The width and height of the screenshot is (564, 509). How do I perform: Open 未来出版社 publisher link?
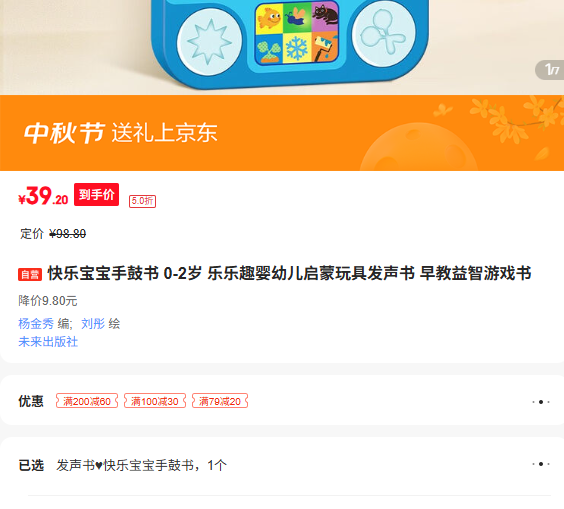48,342
